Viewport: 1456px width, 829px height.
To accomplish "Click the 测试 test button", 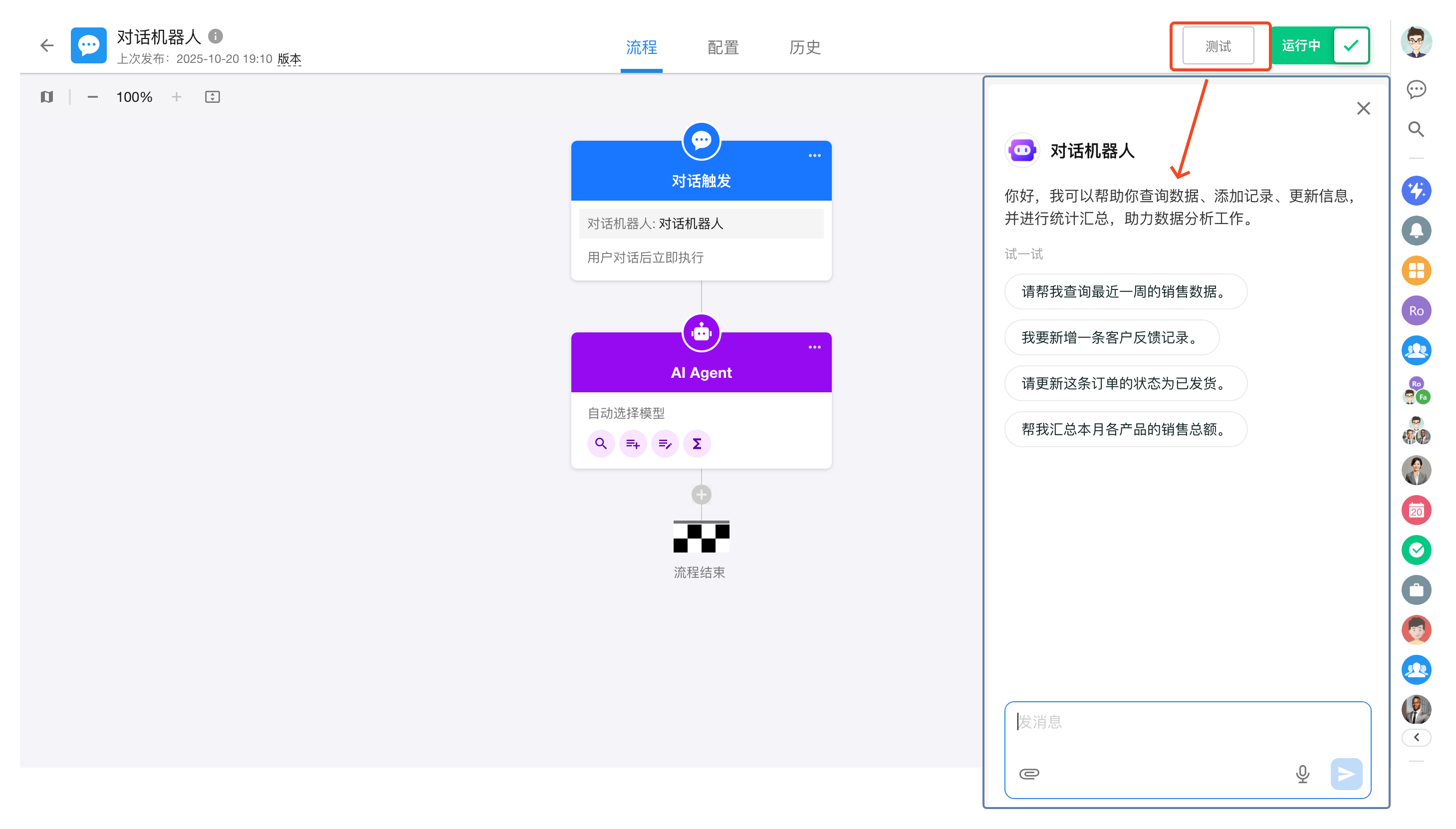I will click(x=1218, y=46).
